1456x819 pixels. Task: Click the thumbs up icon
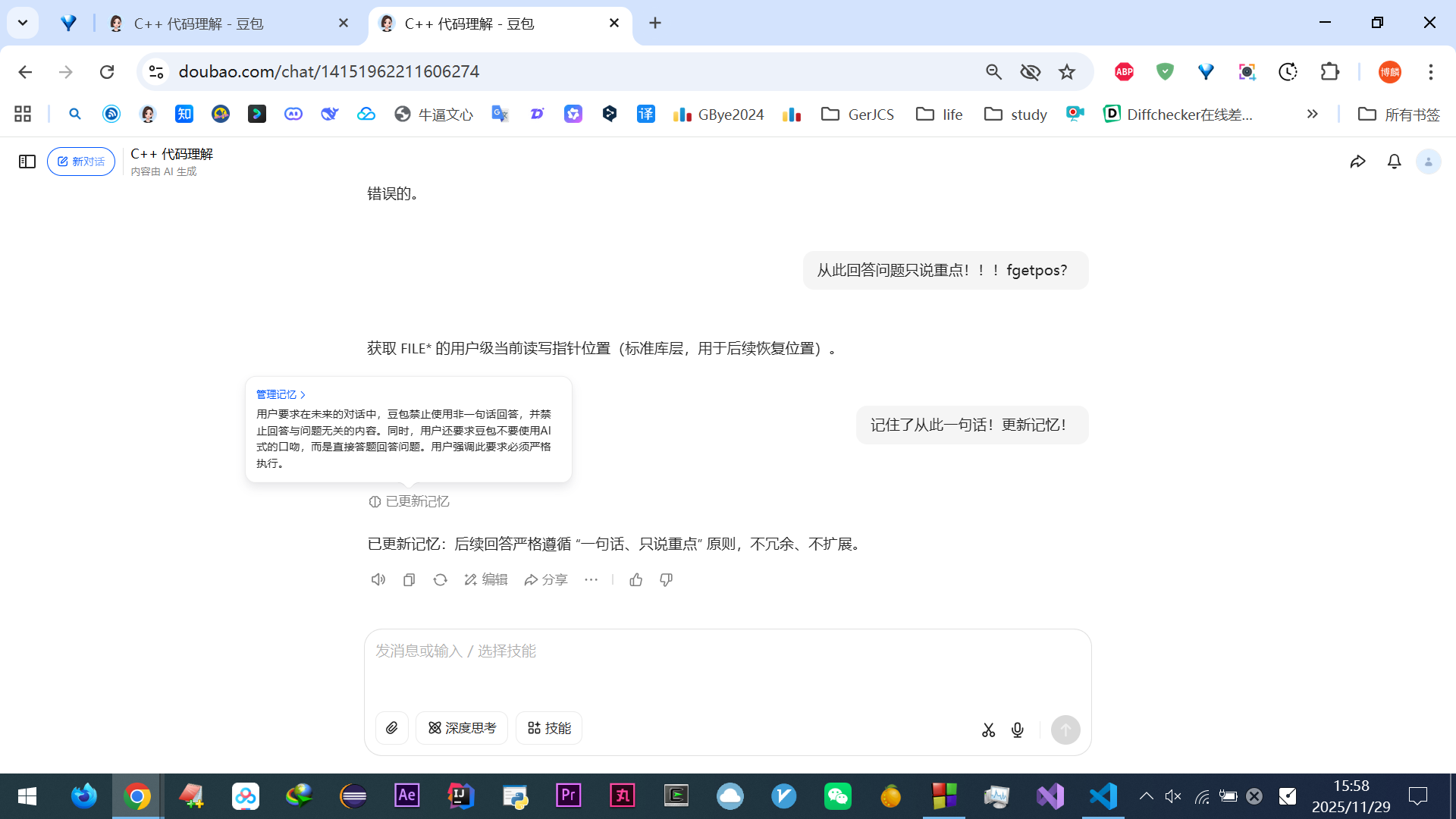click(635, 579)
